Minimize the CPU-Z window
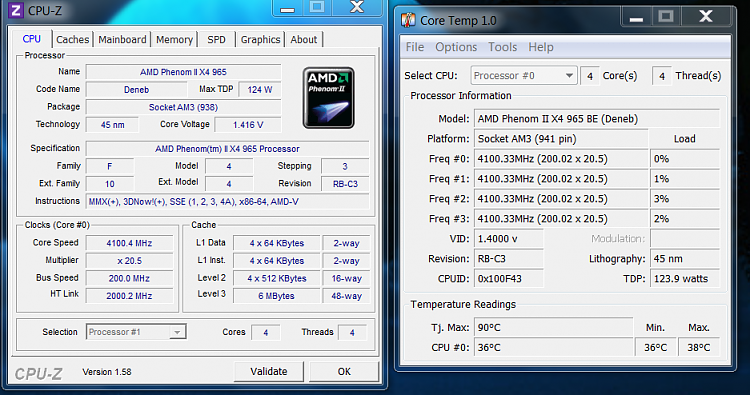This screenshot has width=750, height=395. 287,8
